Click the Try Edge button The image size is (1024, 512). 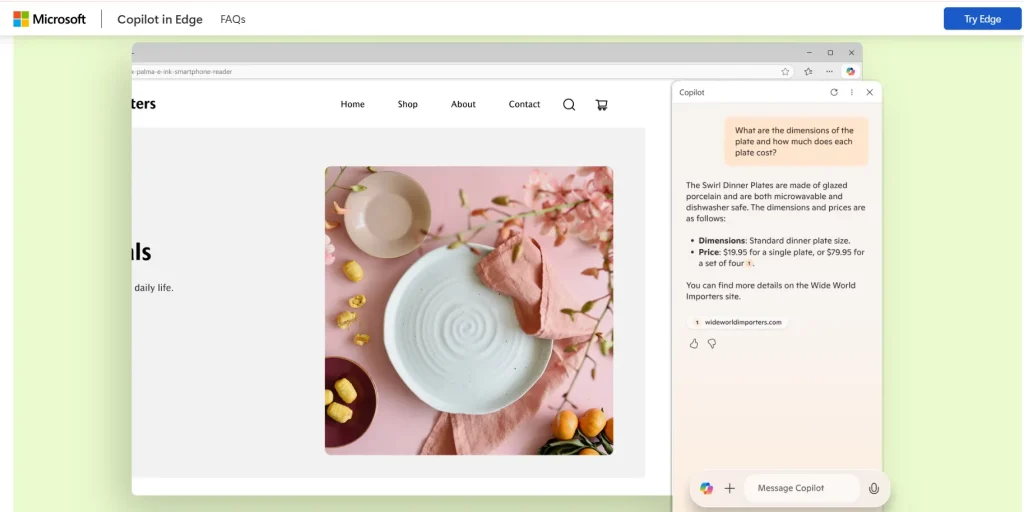click(x=982, y=19)
